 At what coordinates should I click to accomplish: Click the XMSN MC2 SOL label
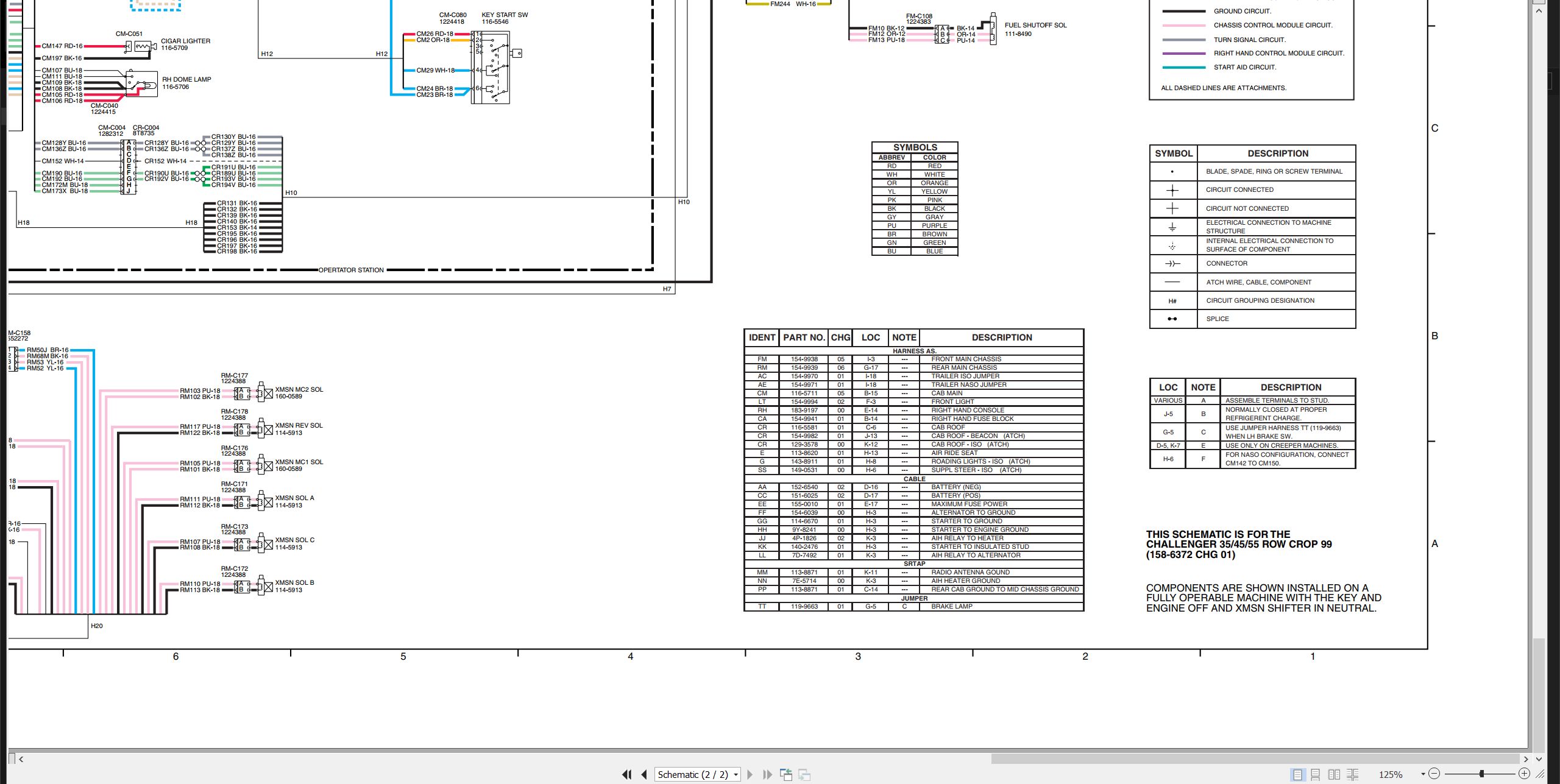point(299,389)
